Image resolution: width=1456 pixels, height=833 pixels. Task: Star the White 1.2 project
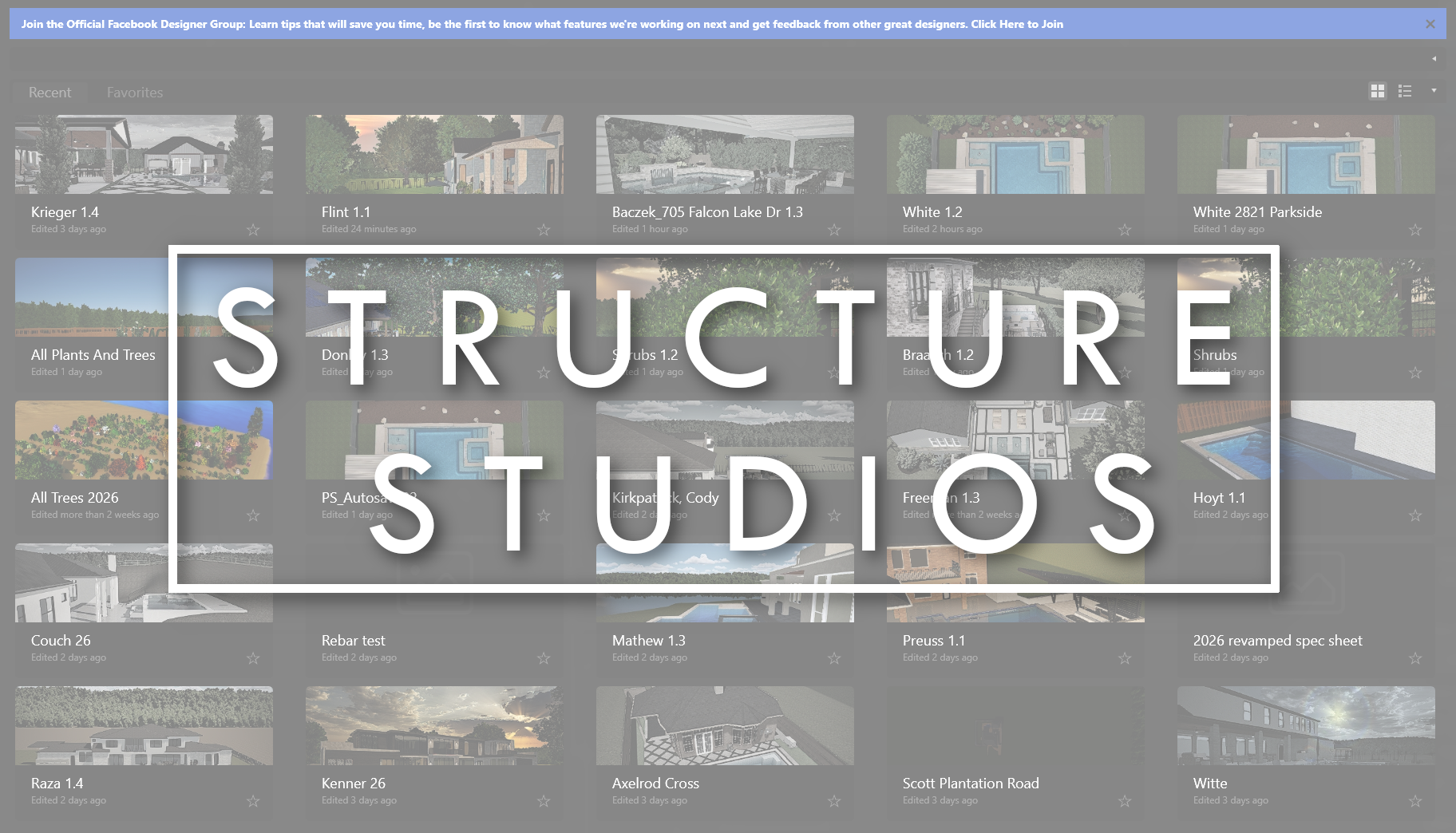point(1125,230)
